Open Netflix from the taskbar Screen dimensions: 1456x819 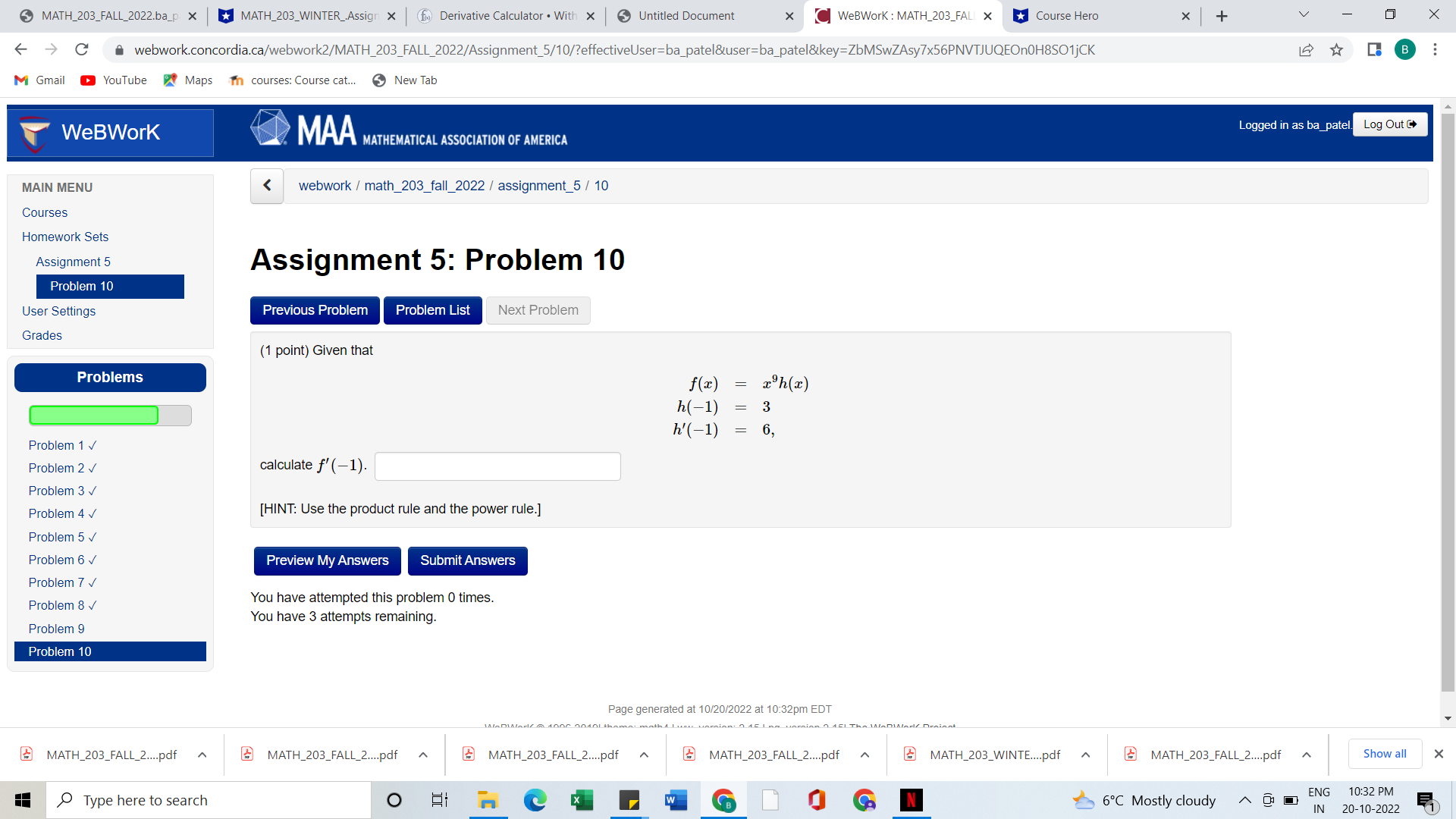tap(911, 800)
